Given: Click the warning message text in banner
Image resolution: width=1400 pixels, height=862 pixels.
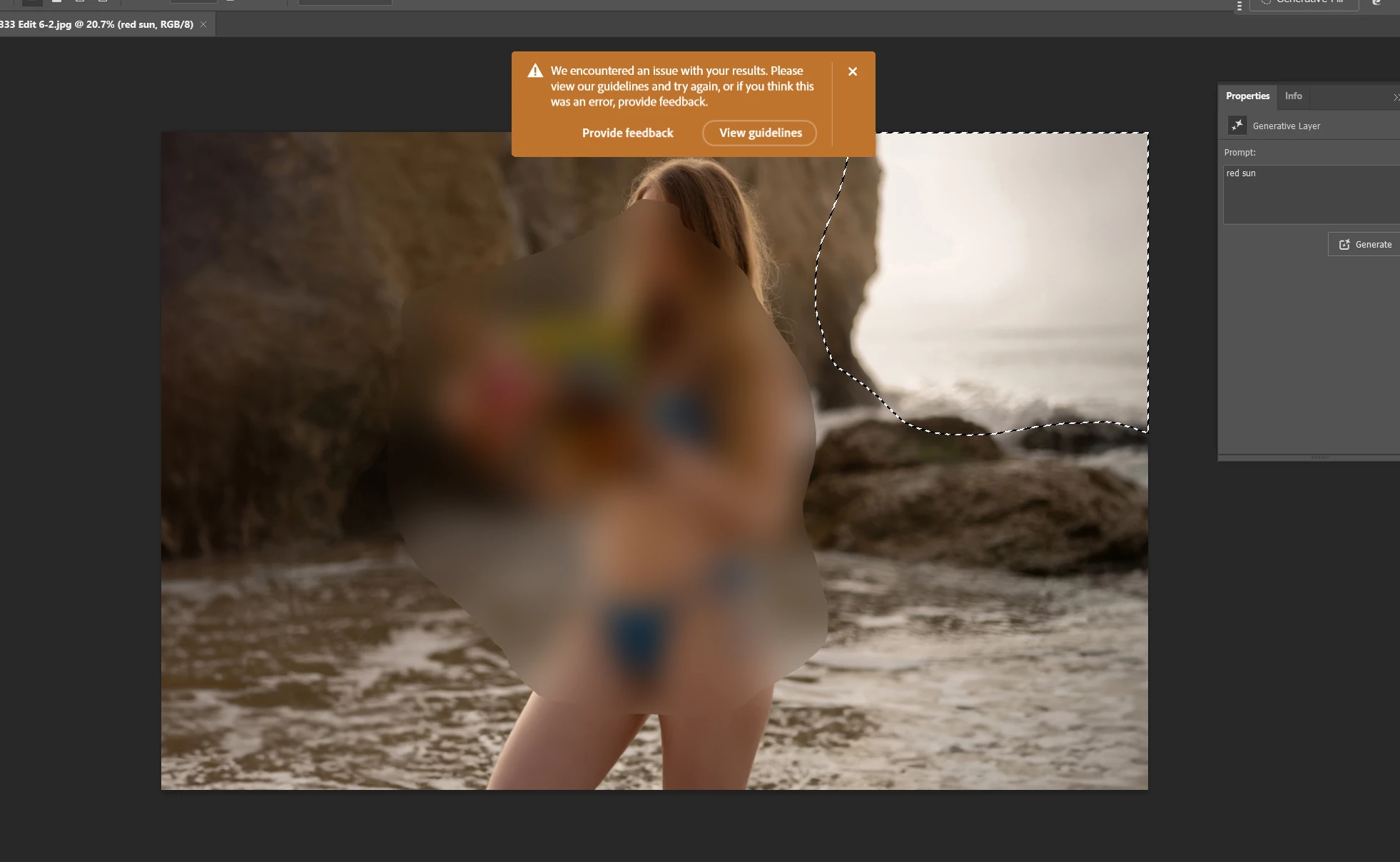Looking at the screenshot, I should tap(681, 86).
